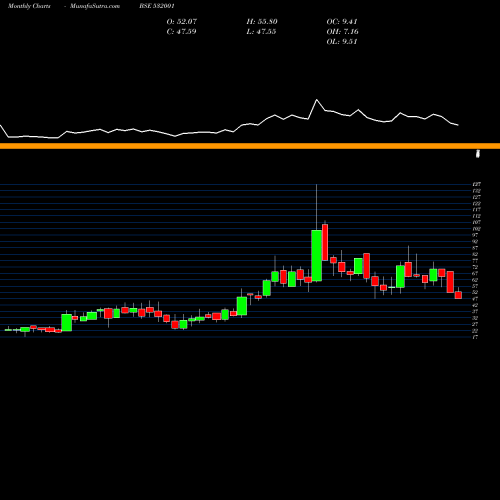Select the OL: 9.51 value
This screenshot has width=500, height=500.
(x=342, y=42)
